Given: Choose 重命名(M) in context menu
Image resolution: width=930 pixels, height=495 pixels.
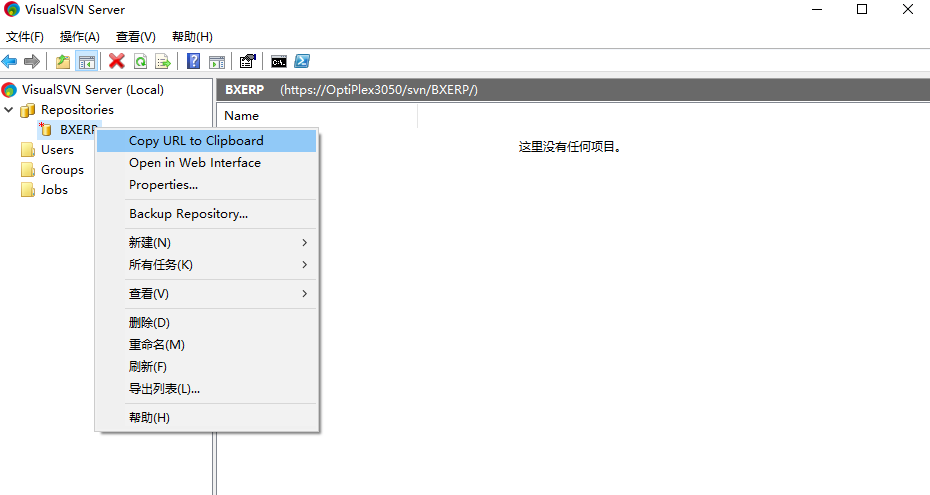Looking at the screenshot, I should tap(206, 344).
